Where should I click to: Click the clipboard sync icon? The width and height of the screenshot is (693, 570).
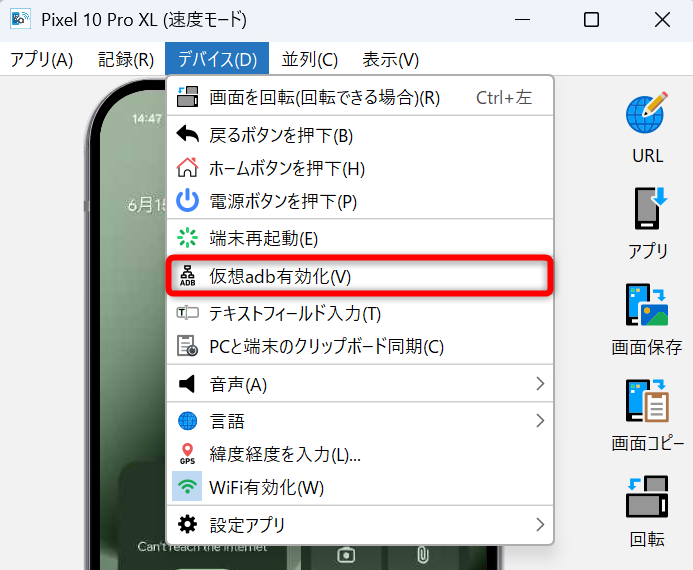(x=187, y=346)
